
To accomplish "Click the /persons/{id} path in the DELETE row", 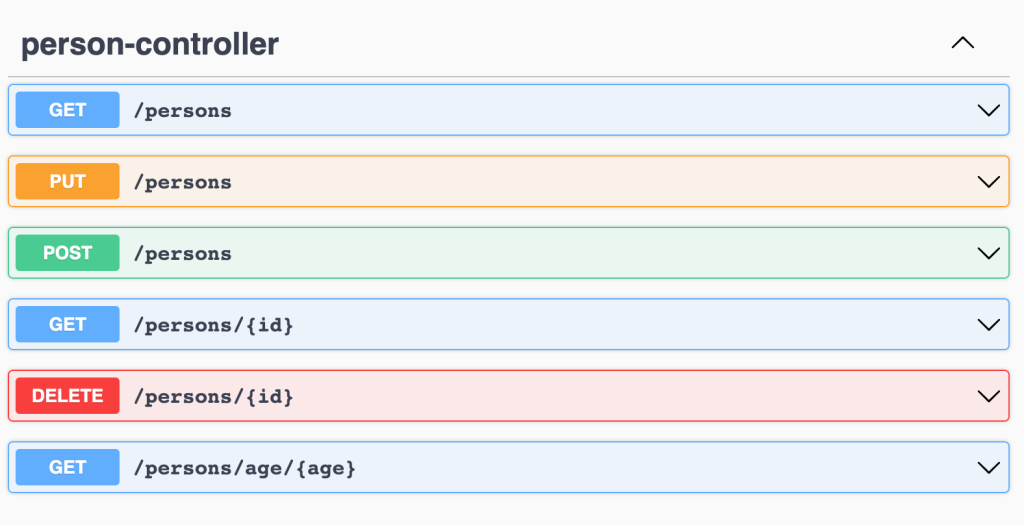I will [214, 397].
